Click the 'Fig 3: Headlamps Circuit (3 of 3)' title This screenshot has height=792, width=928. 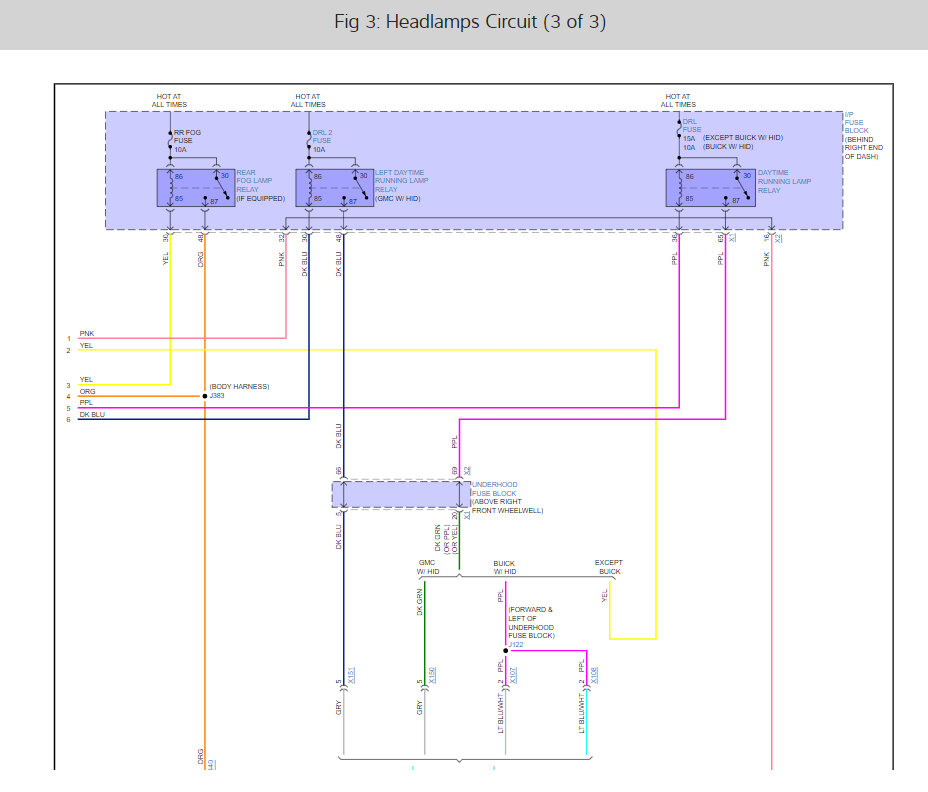pos(470,22)
